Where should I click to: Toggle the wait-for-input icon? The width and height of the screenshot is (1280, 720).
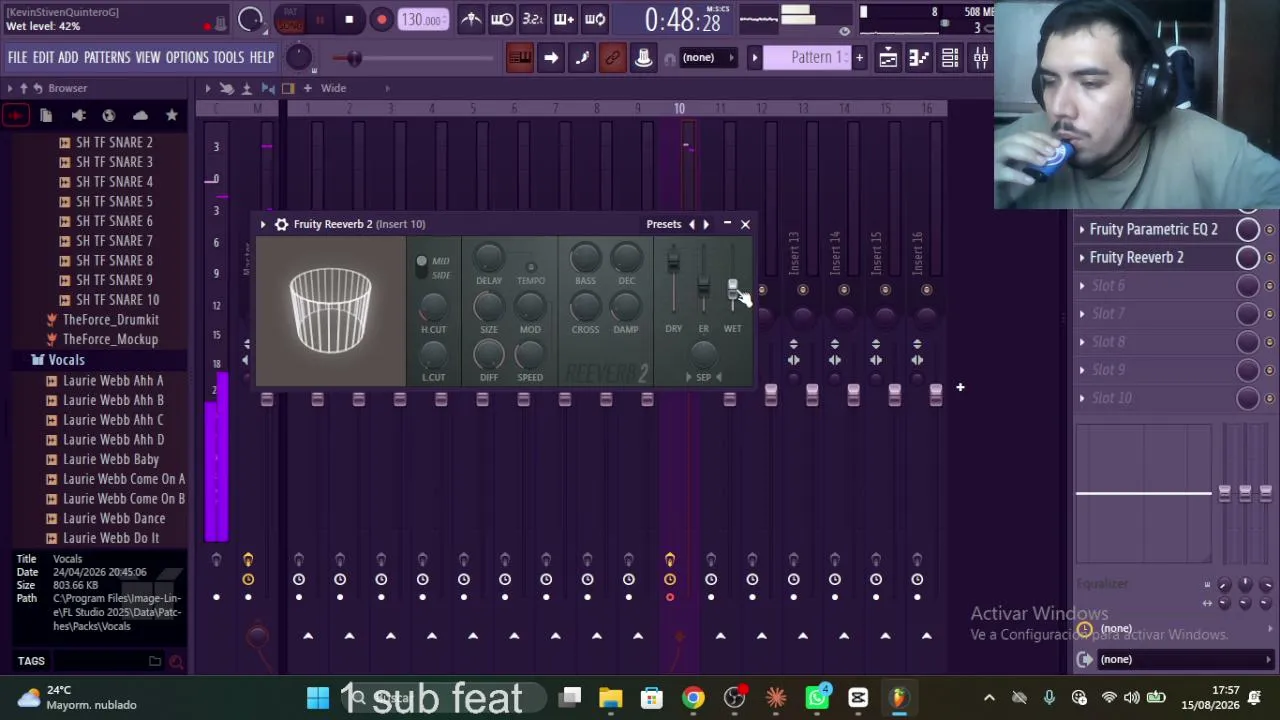502,19
